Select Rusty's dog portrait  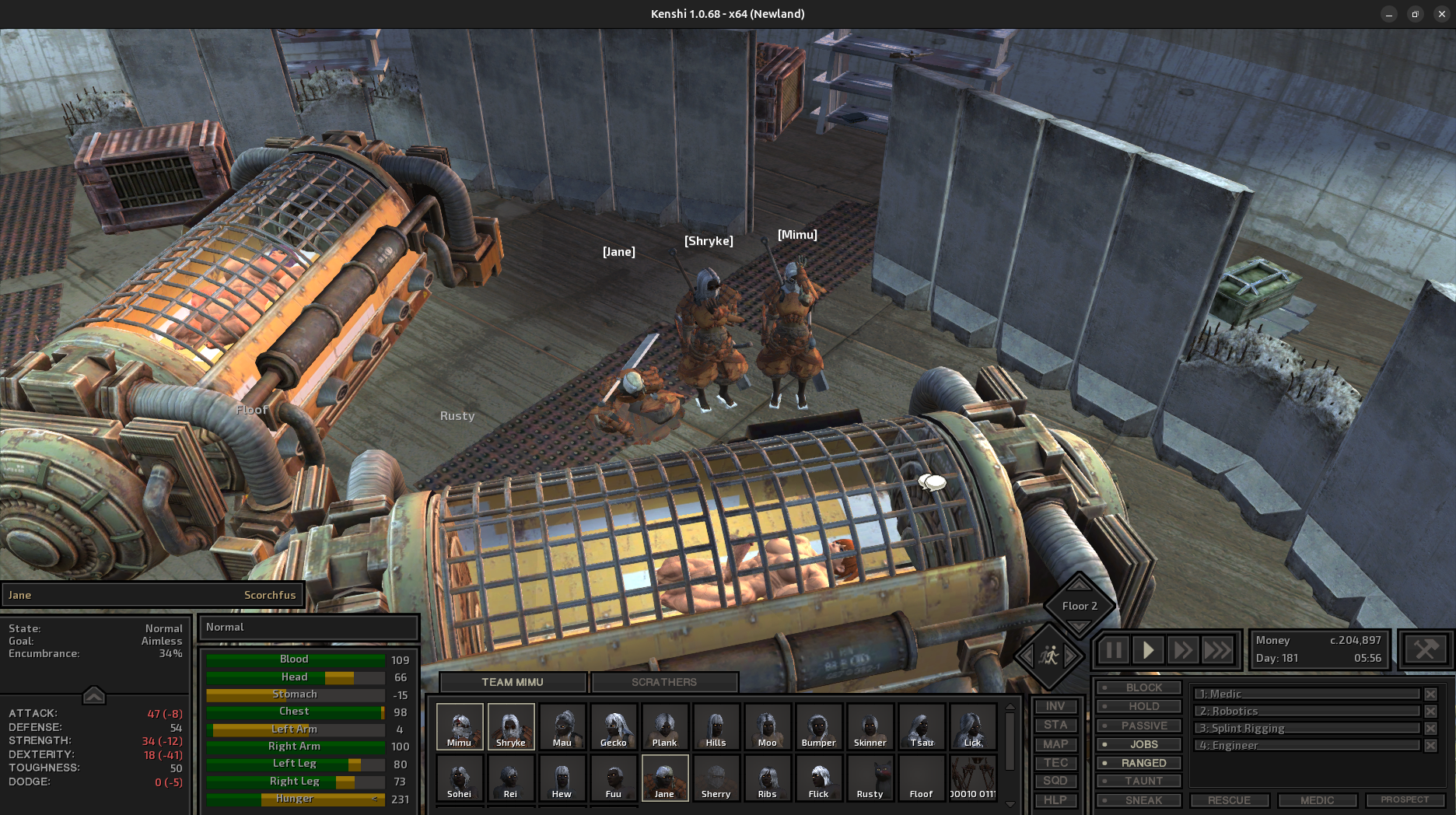[x=870, y=778]
